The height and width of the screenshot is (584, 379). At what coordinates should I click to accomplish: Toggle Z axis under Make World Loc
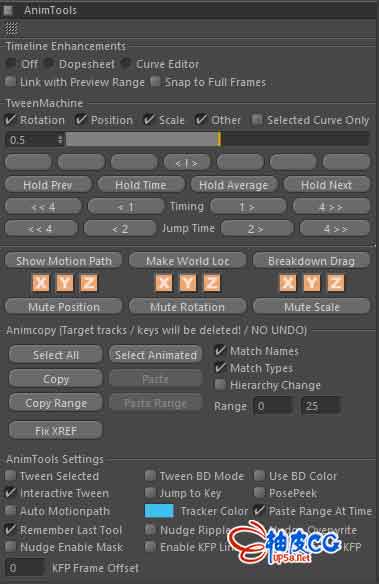click(212, 283)
